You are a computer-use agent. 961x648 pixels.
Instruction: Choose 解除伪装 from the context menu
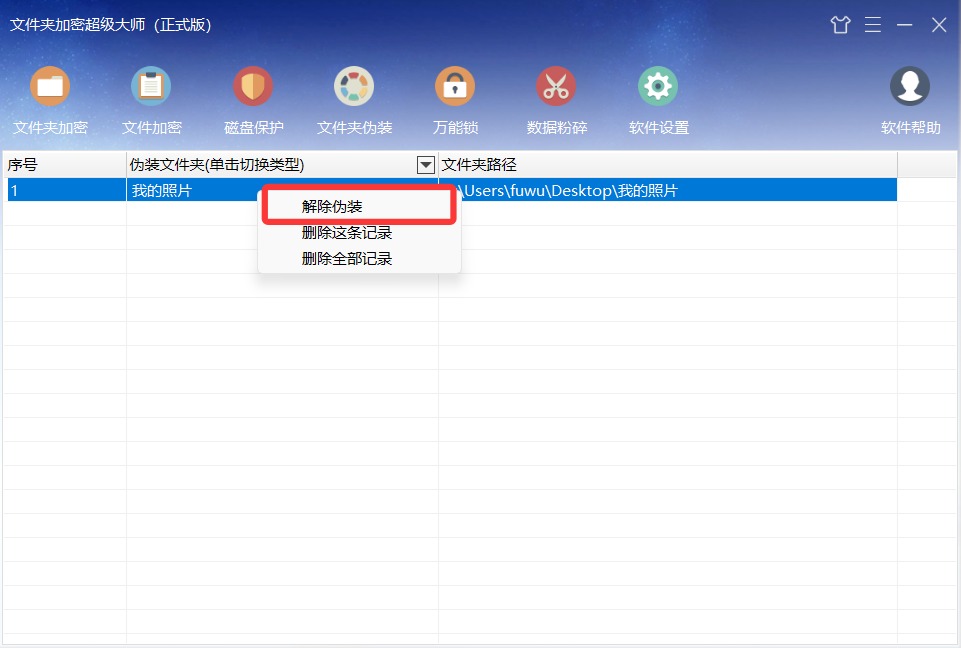click(359, 207)
